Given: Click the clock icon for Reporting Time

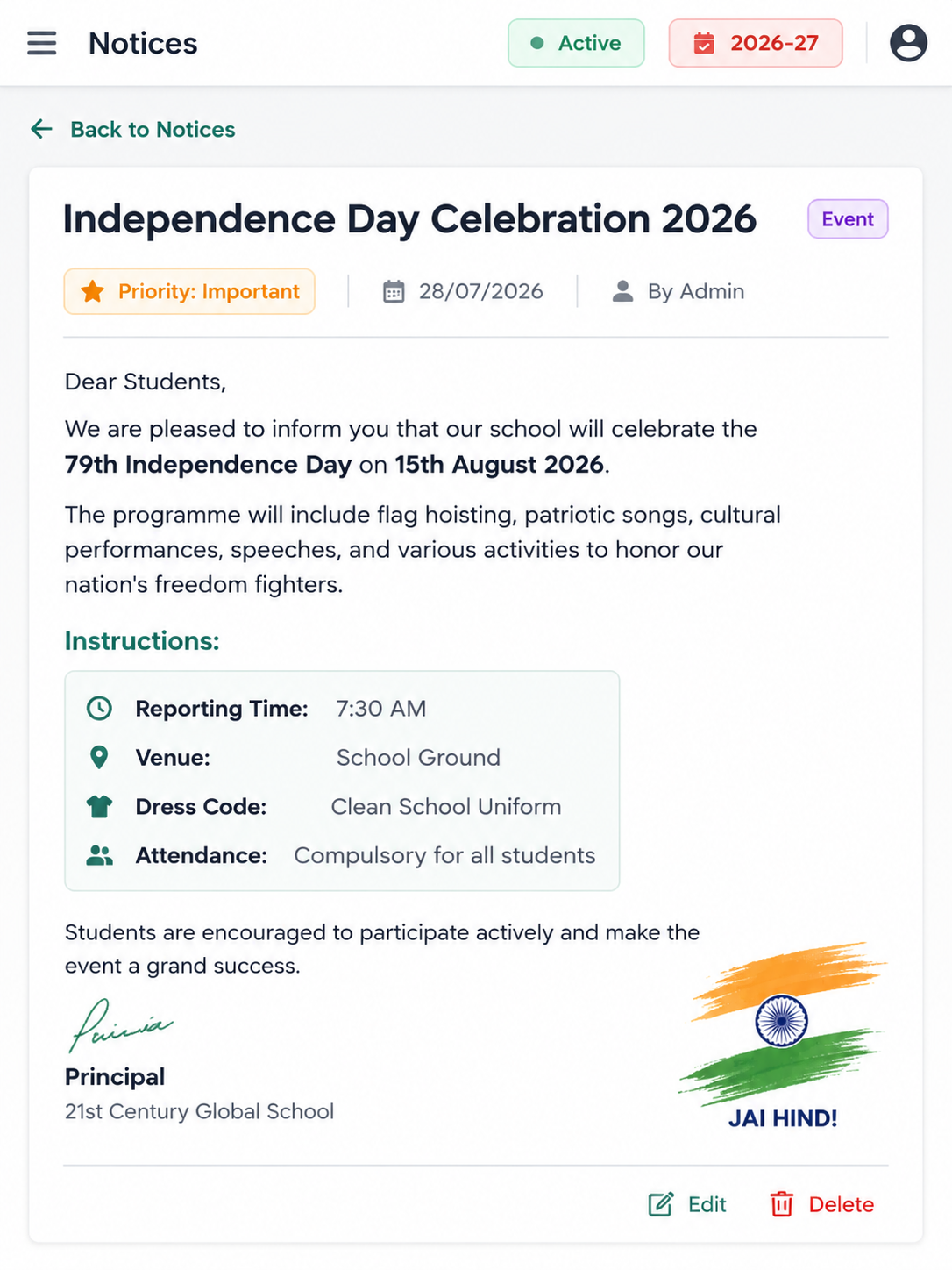Looking at the screenshot, I should tap(99, 708).
